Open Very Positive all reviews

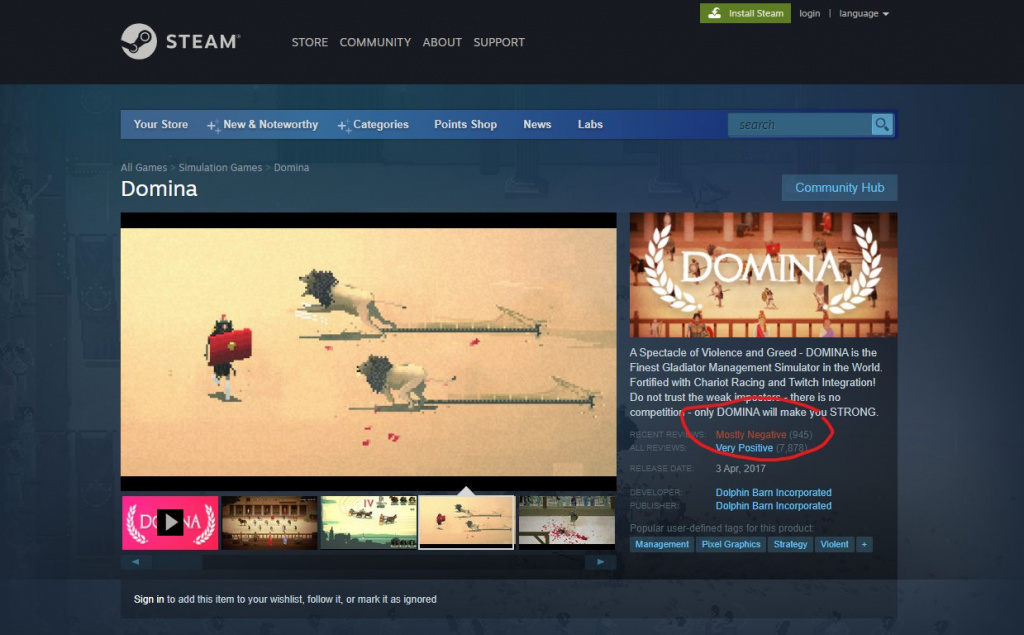point(744,448)
